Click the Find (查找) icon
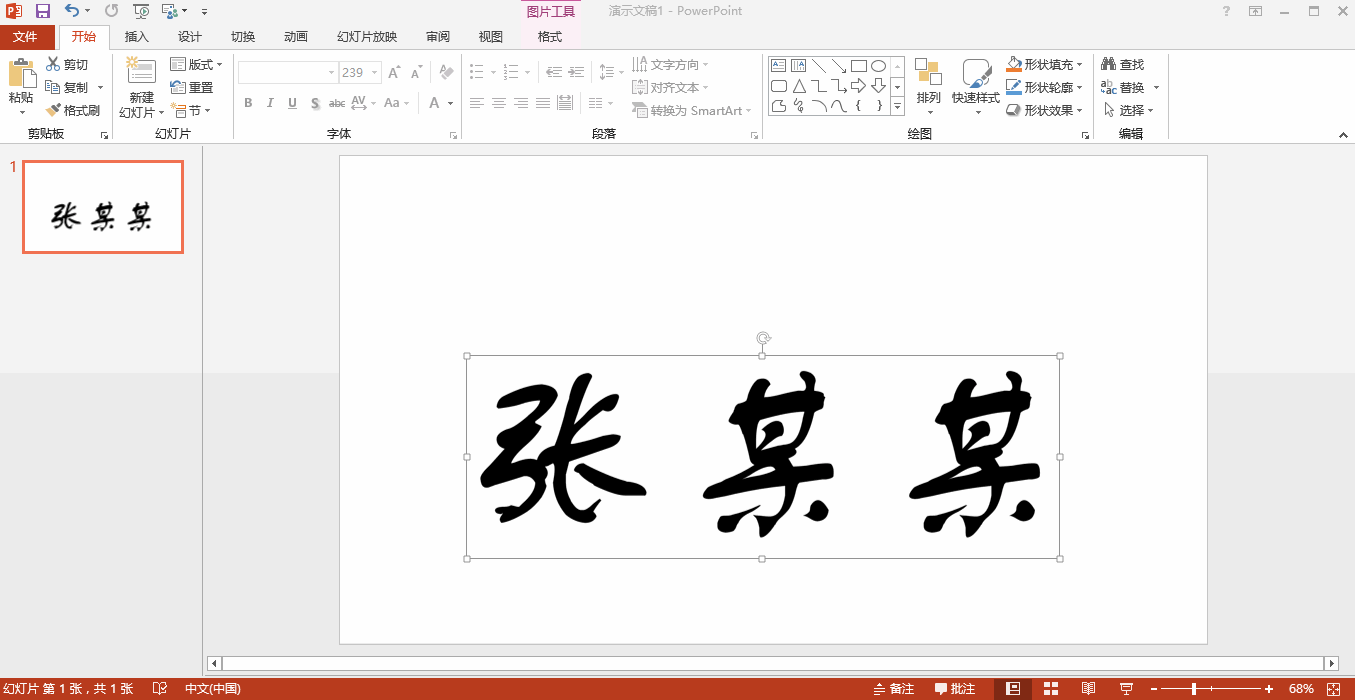 (1109, 65)
